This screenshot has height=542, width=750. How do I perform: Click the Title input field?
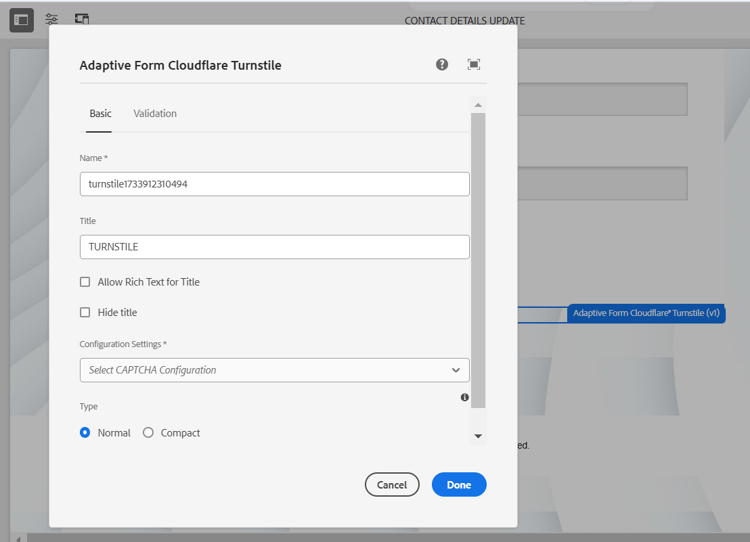(x=275, y=247)
